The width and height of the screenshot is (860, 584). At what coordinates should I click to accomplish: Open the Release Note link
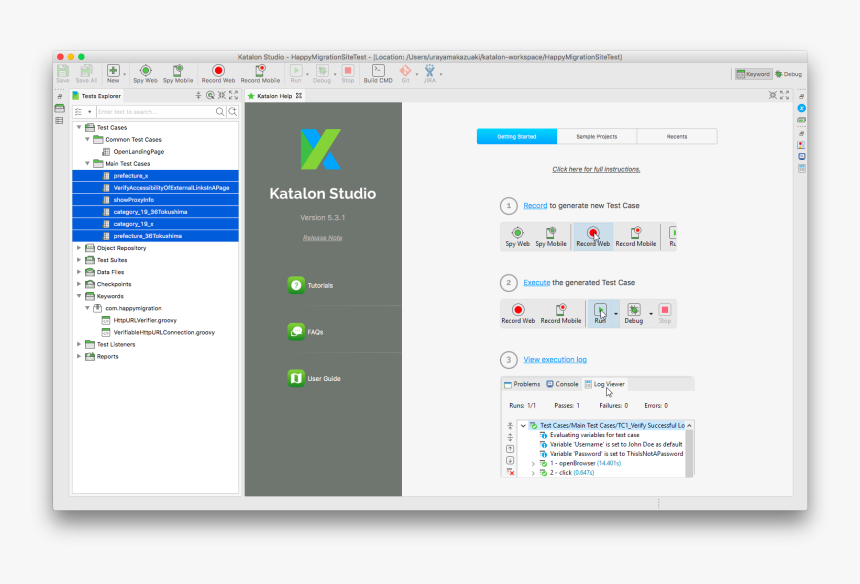pos(322,238)
